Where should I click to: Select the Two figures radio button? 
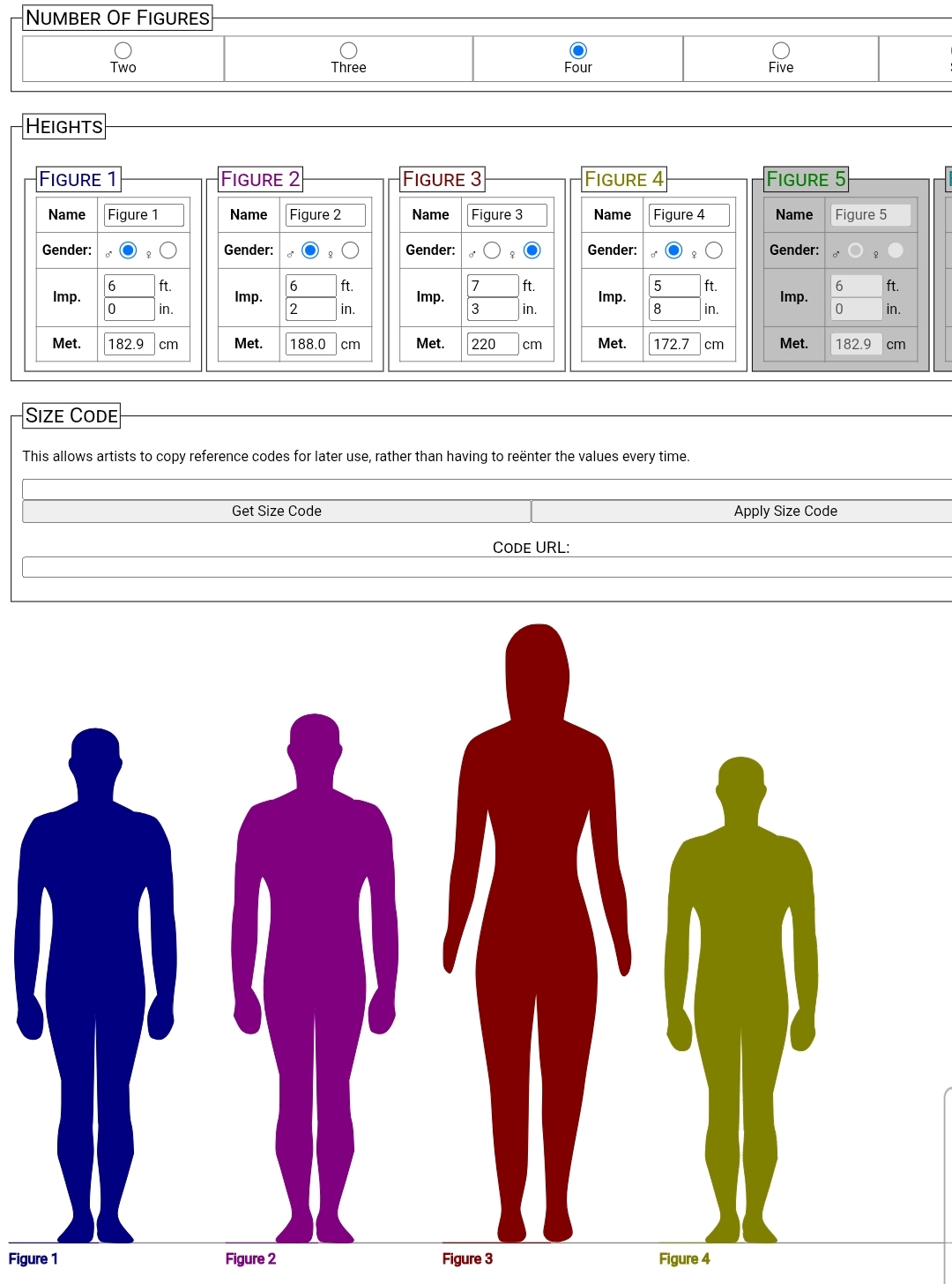(123, 50)
